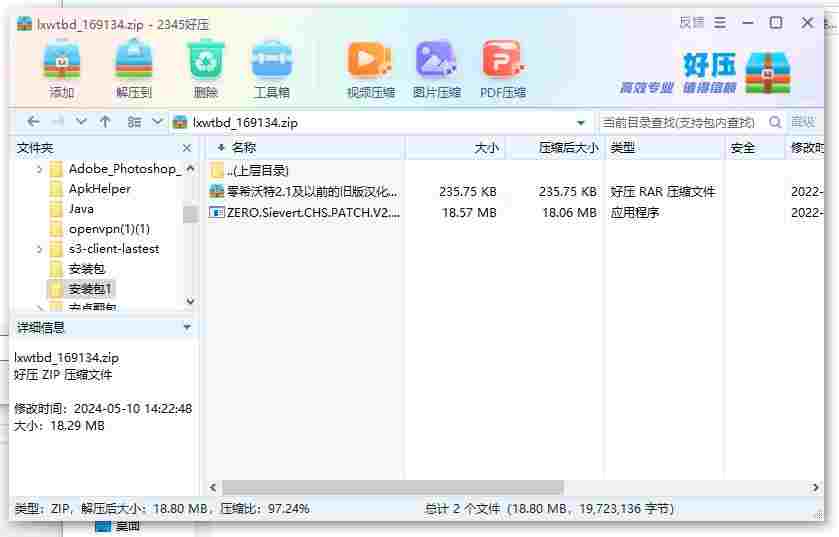Click the 高级 advanced search button

tap(803, 122)
